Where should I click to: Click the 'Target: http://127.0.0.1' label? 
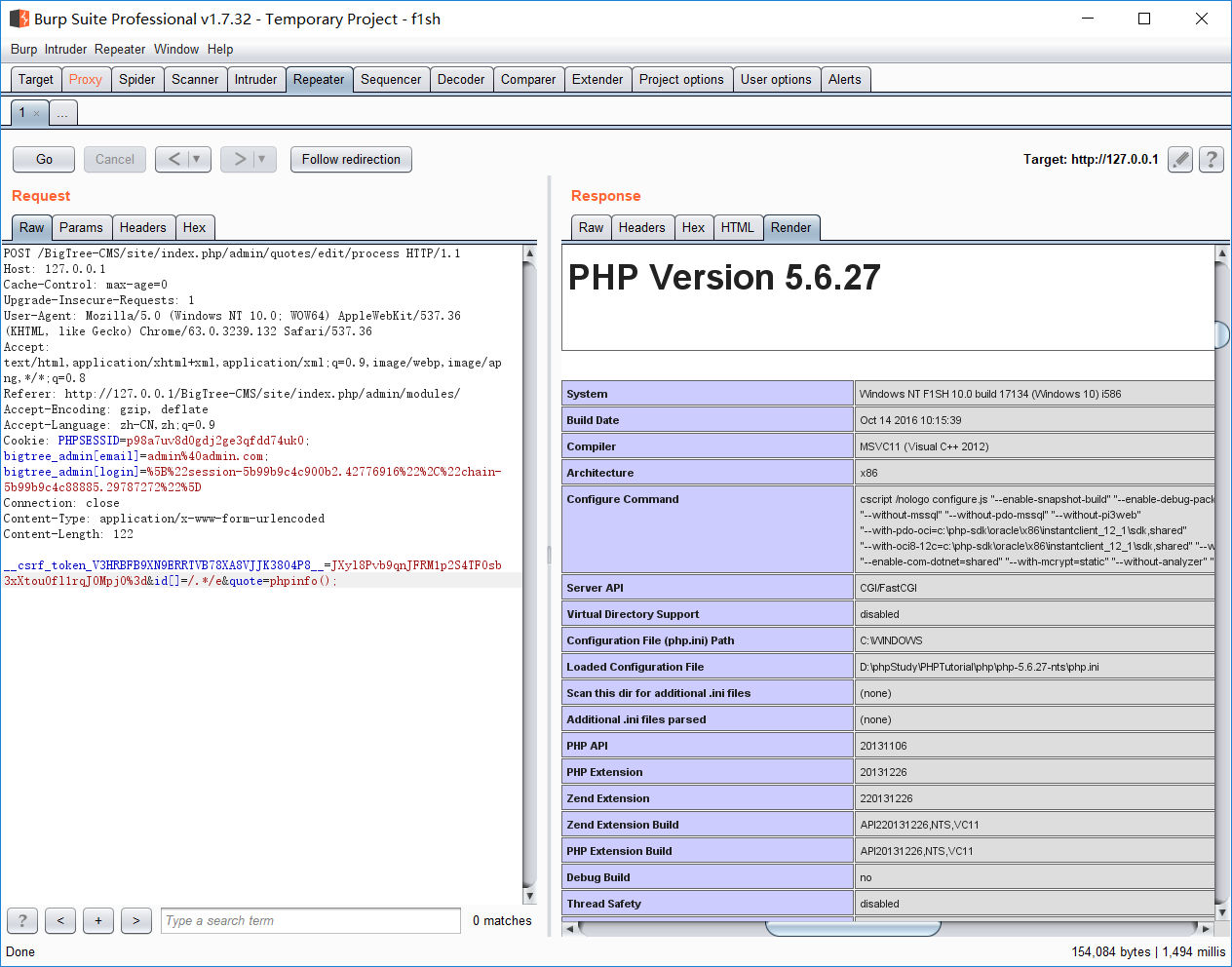1091,159
